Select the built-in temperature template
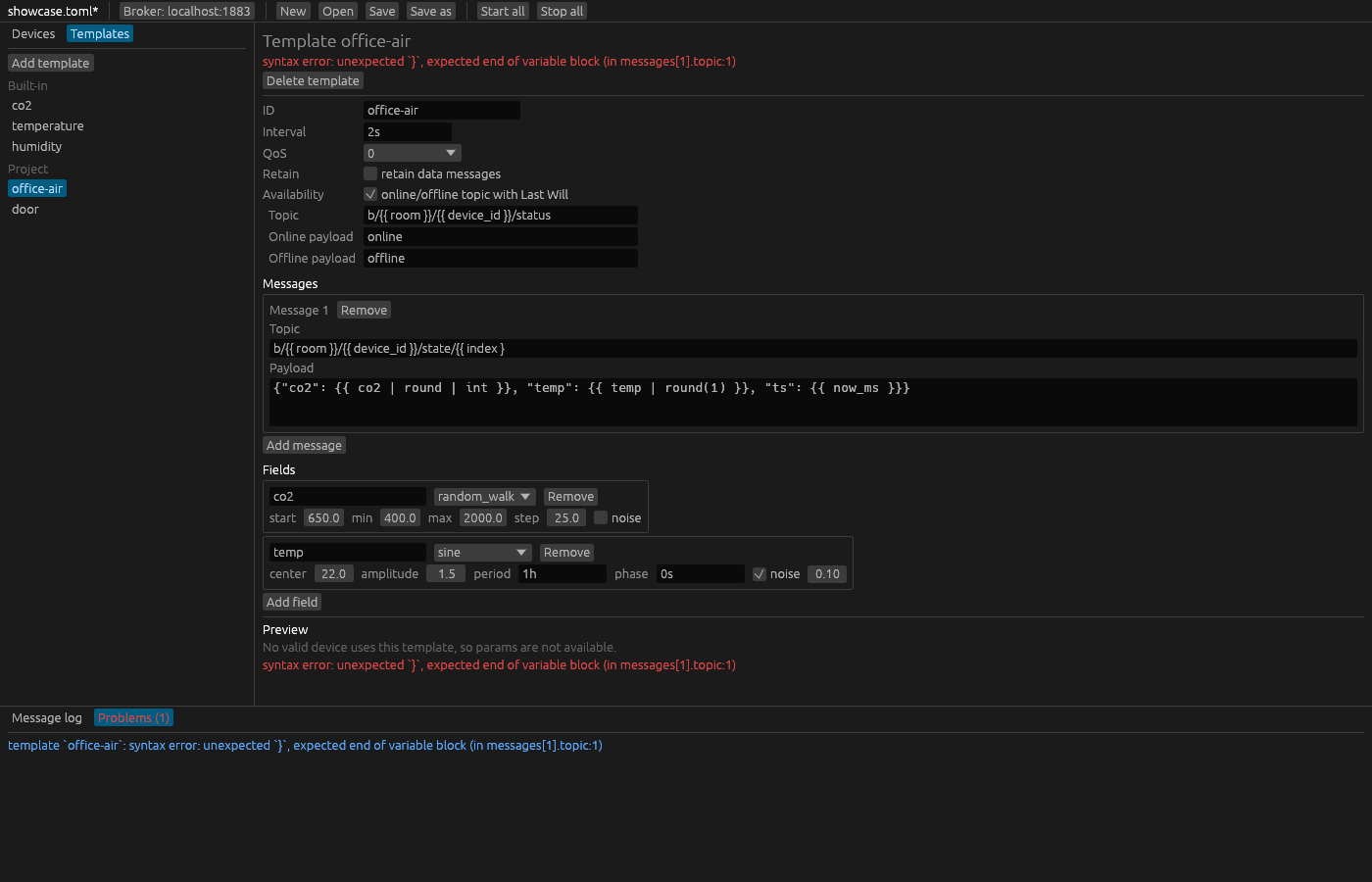The height and width of the screenshot is (882, 1372). click(x=48, y=125)
